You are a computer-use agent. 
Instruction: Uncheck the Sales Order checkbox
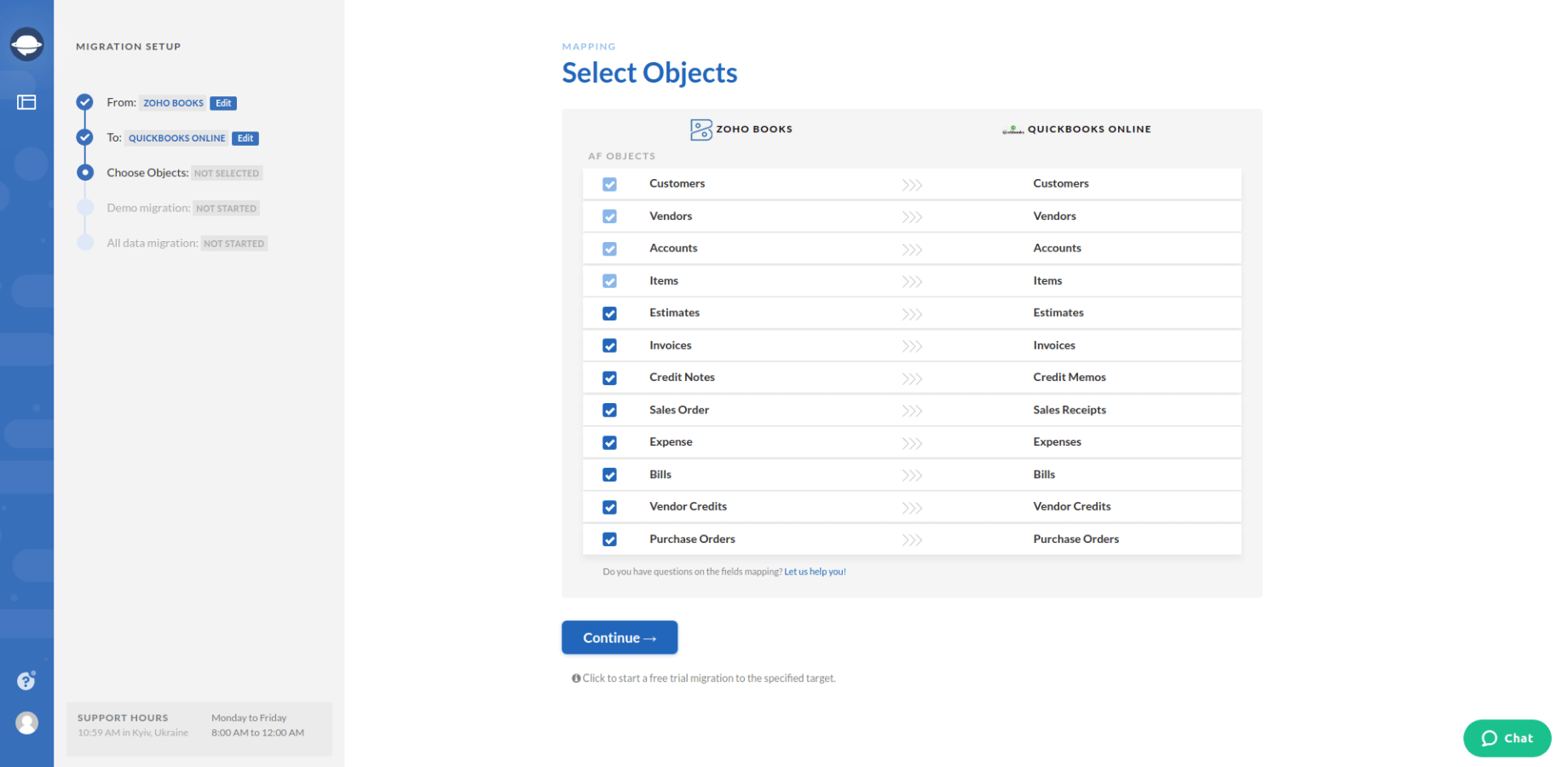[x=609, y=410]
